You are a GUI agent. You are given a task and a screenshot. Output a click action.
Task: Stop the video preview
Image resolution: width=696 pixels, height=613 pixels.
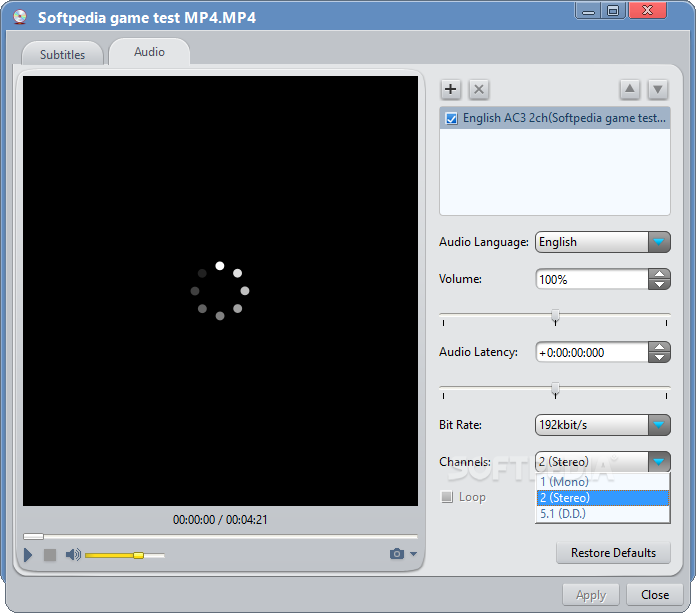point(50,555)
